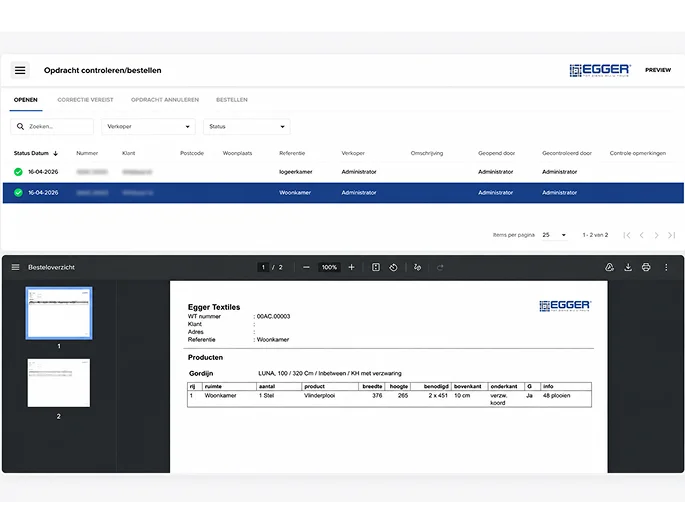Click the redo arrow in PDF toolbar

click(x=440, y=267)
